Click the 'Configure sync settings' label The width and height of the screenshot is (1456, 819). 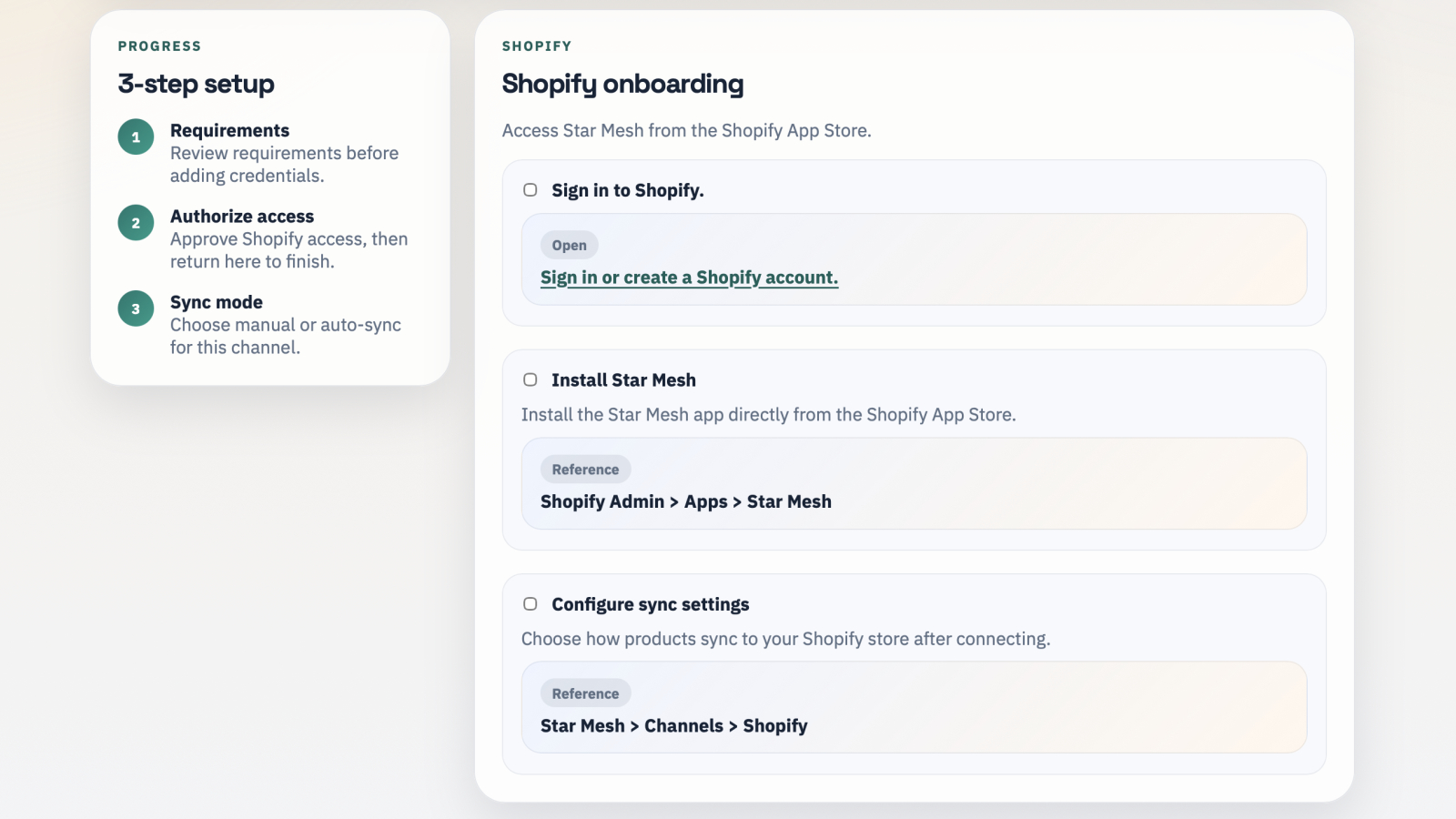click(x=651, y=604)
